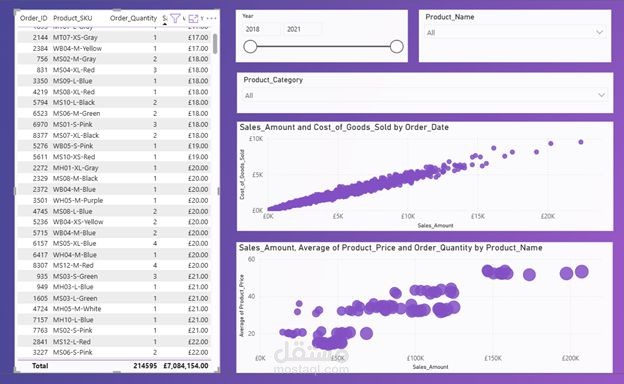Select the MT07-XS-Gray cell
The width and height of the screenshot is (624, 384).
75,37
